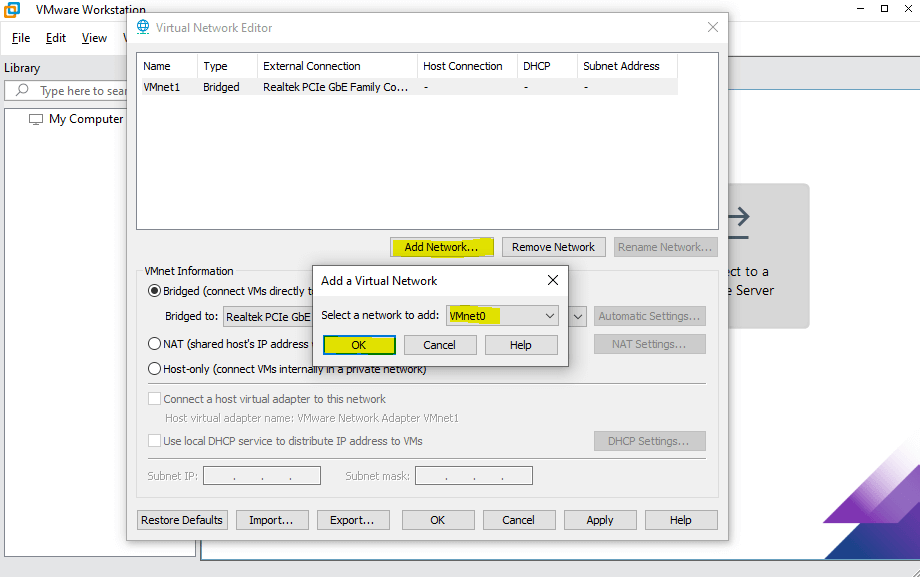Click the Virtual Network Editor globe icon
This screenshot has width=920, height=577.
click(143, 27)
